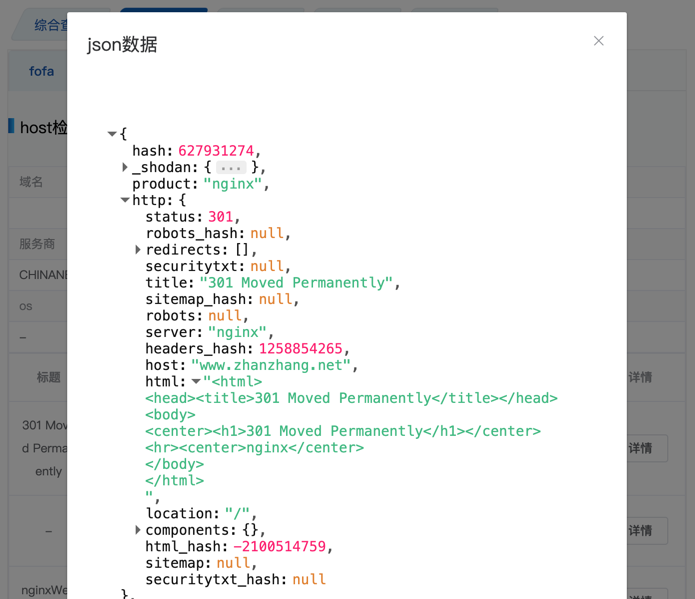Close the json数据 dialog

pos(598,41)
